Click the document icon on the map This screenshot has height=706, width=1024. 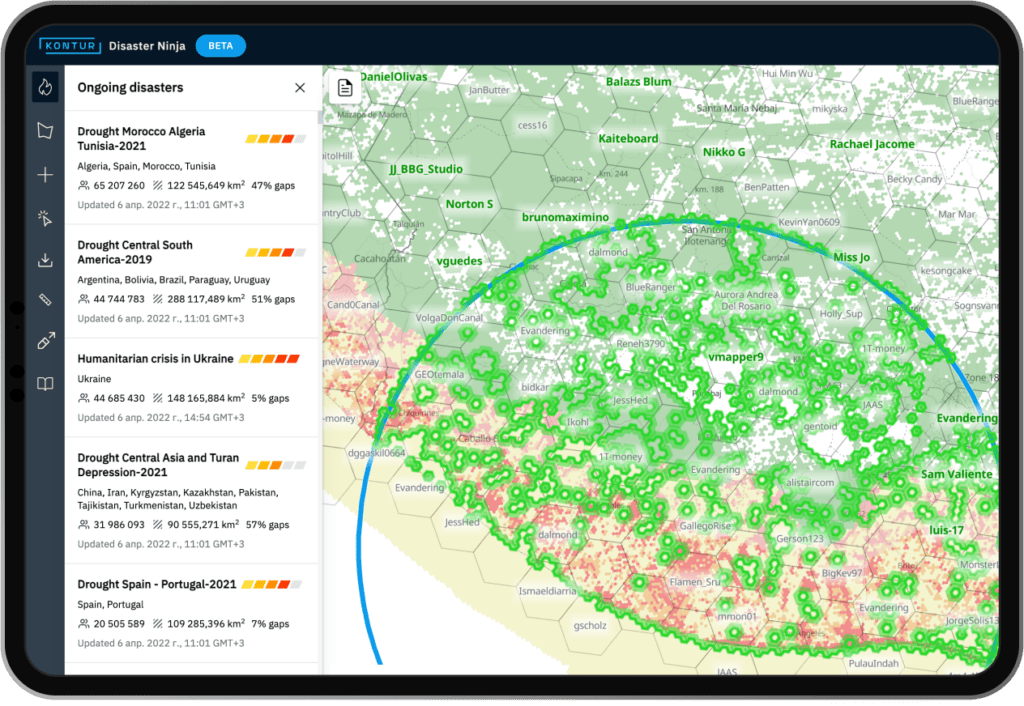345,88
